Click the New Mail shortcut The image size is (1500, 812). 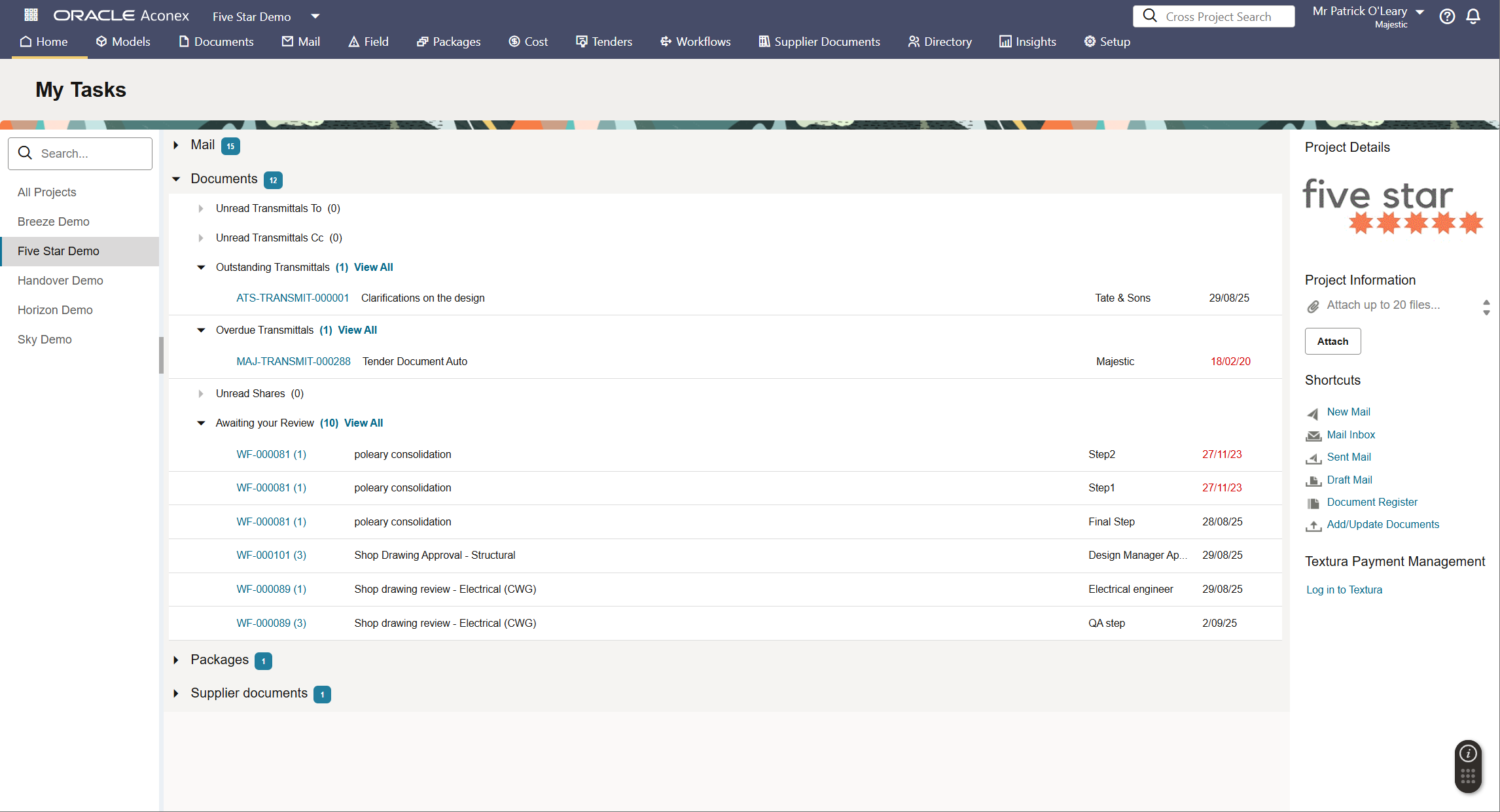[x=1348, y=412]
